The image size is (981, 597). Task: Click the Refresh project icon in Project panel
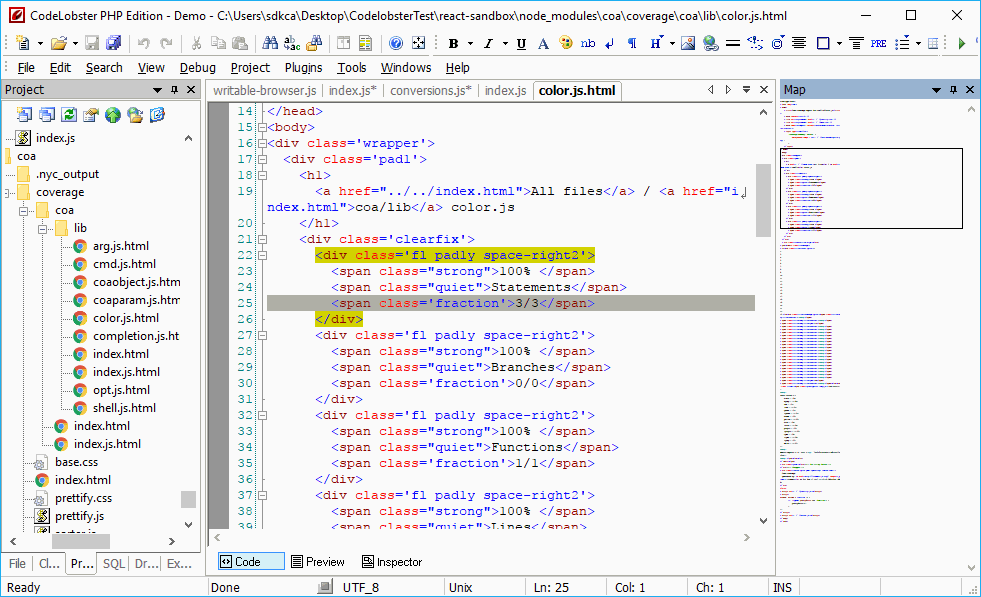pyautogui.click(x=68, y=114)
